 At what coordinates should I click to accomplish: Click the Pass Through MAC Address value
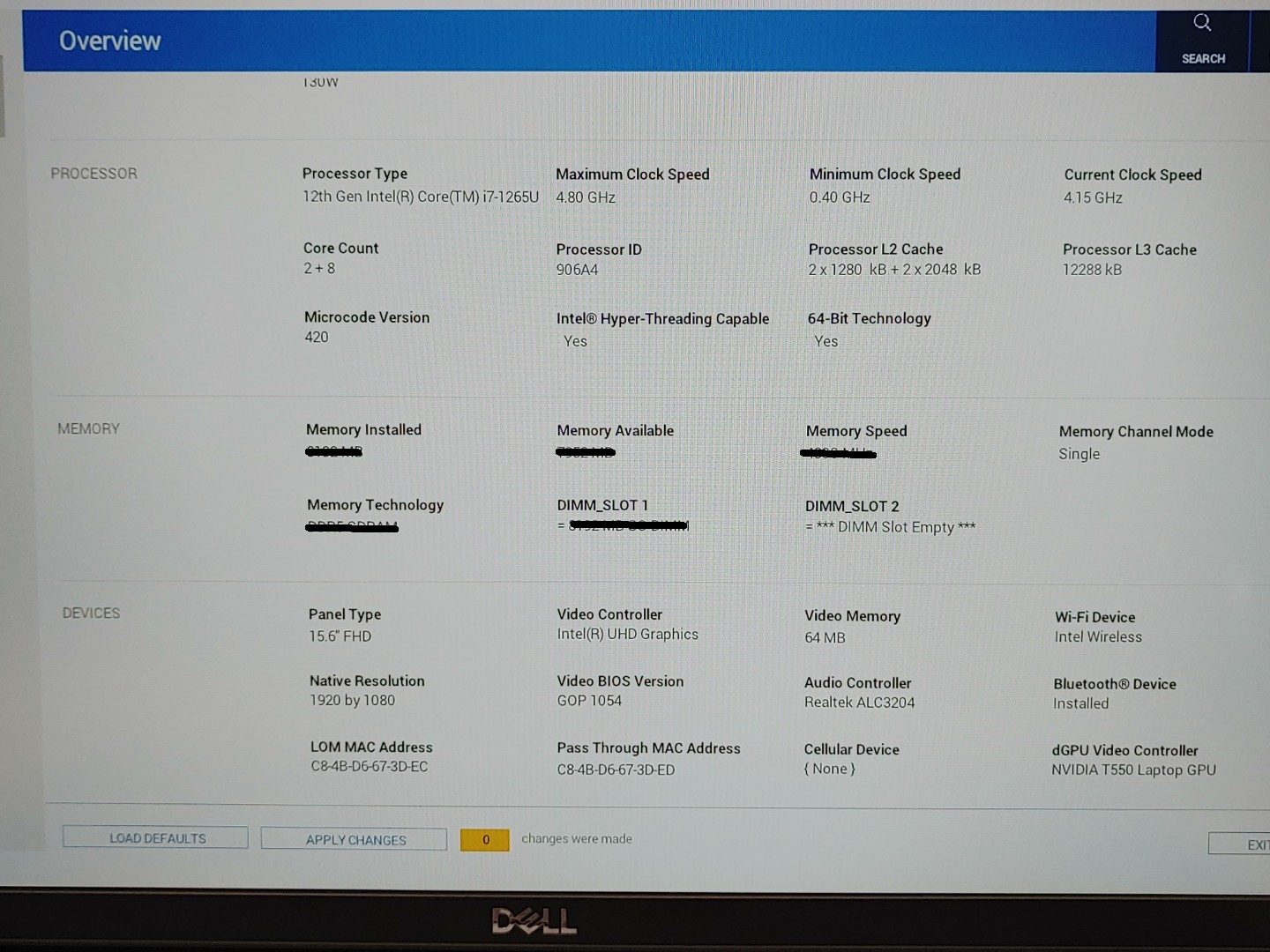click(616, 770)
